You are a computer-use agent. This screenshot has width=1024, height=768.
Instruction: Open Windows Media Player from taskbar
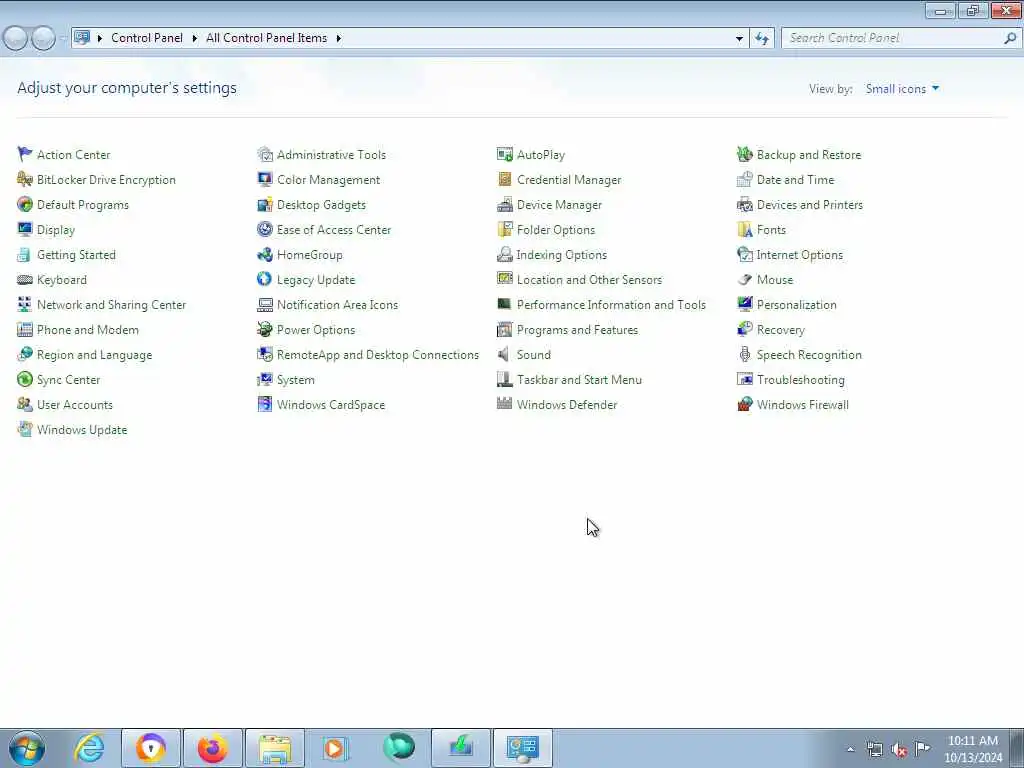[335, 748]
